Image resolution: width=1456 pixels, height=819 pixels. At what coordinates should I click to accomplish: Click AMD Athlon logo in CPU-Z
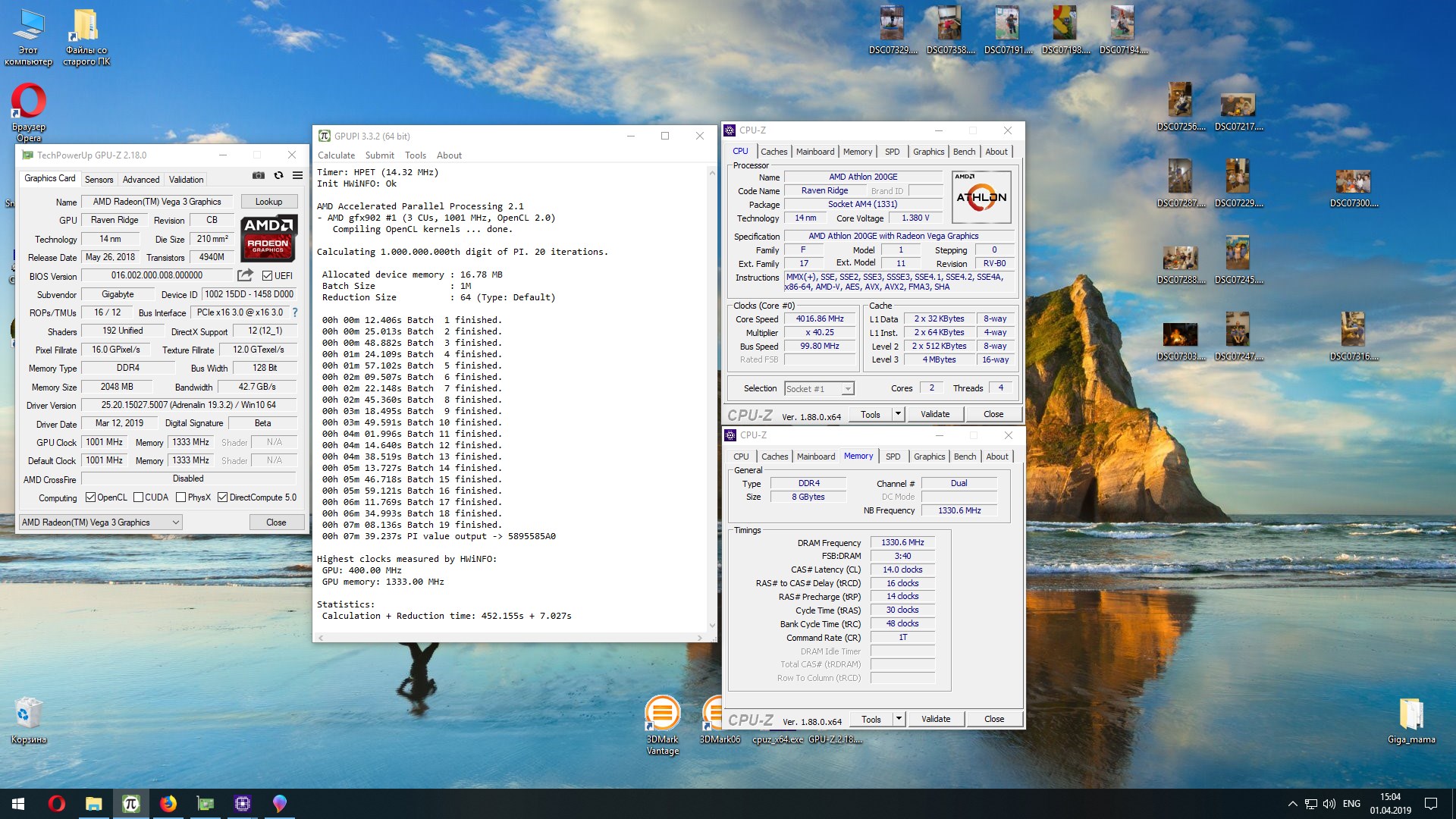click(981, 196)
